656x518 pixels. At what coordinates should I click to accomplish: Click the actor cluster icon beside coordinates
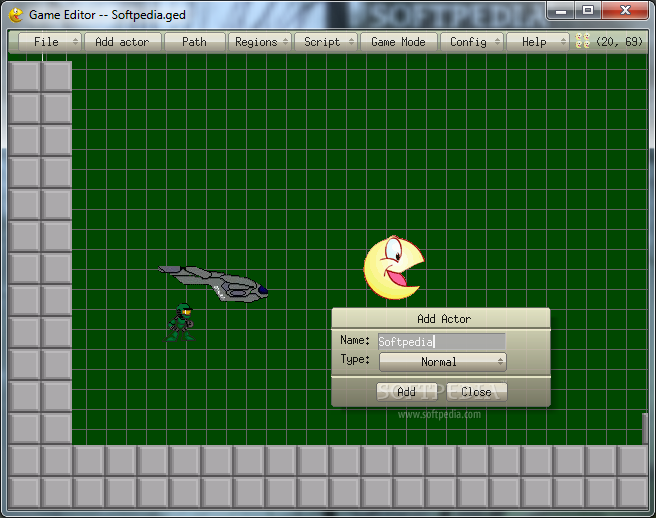(582, 41)
